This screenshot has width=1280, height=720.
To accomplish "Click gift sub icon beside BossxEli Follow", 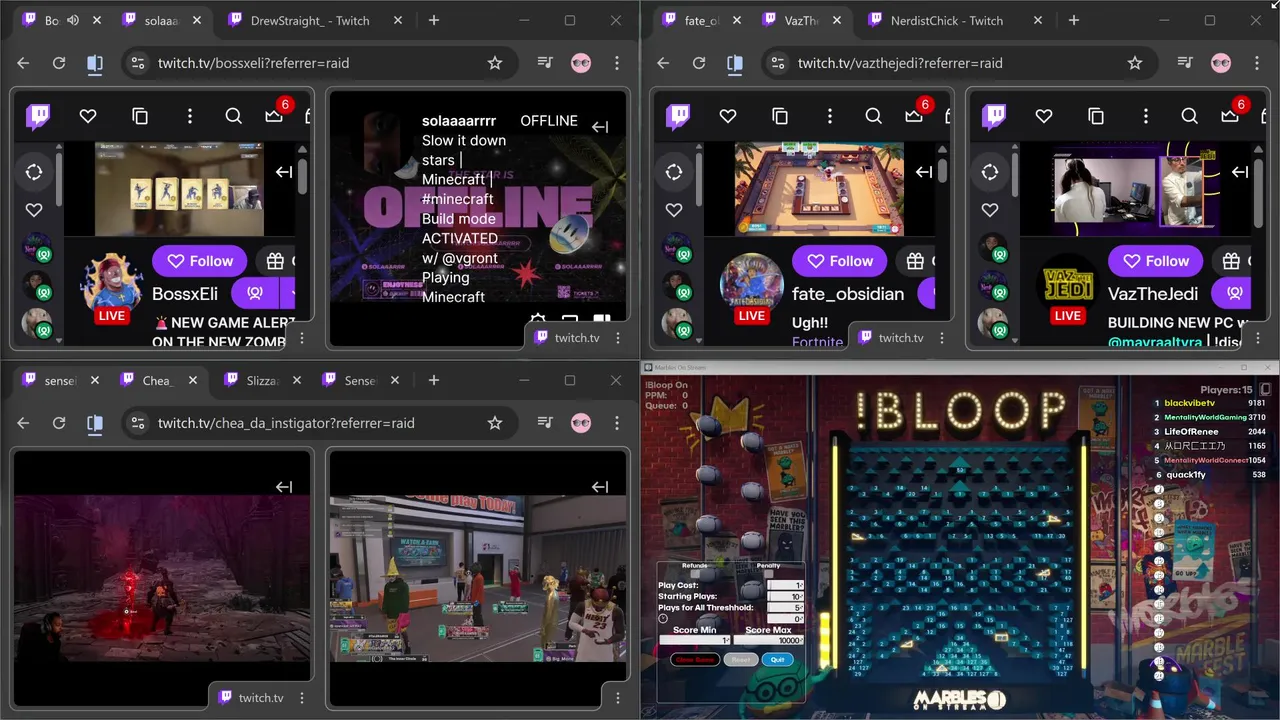I will (276, 261).
